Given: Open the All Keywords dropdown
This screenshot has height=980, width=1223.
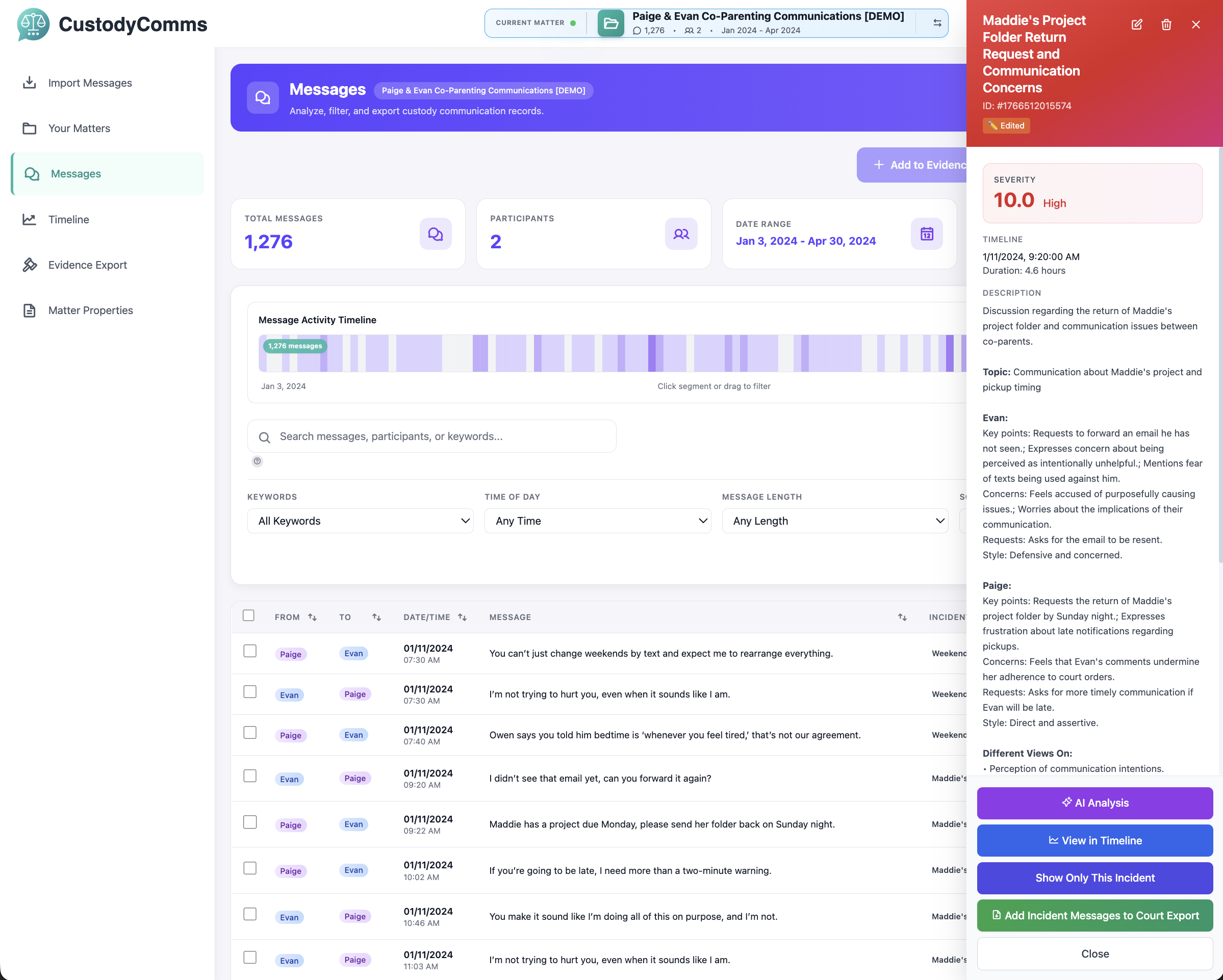Looking at the screenshot, I should [x=361, y=521].
